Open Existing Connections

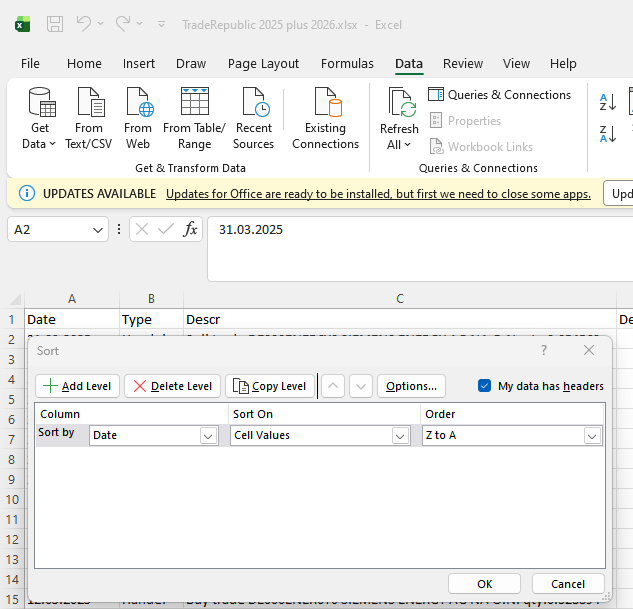click(325, 105)
